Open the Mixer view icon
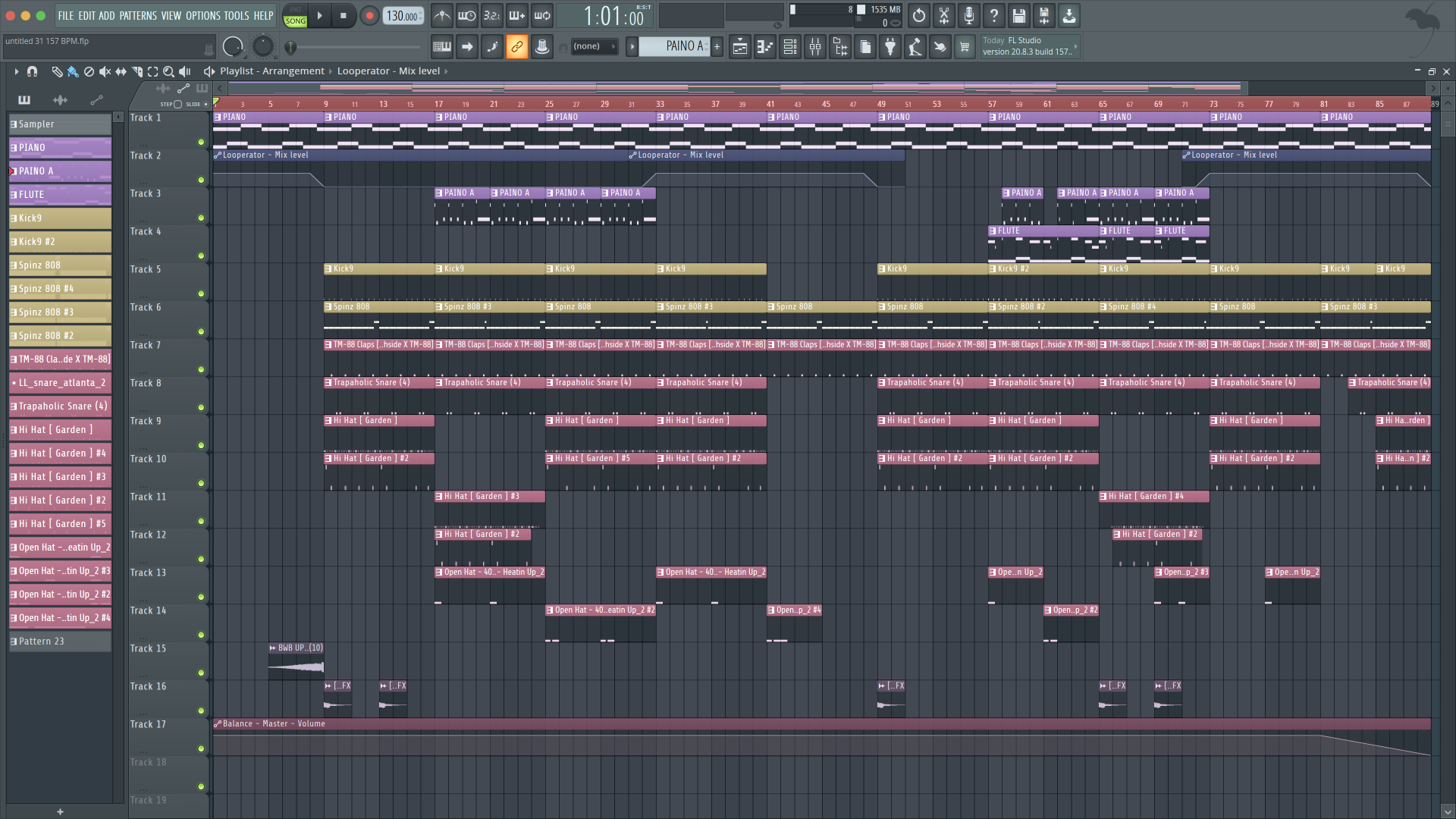This screenshot has width=1456, height=819. coord(815,47)
